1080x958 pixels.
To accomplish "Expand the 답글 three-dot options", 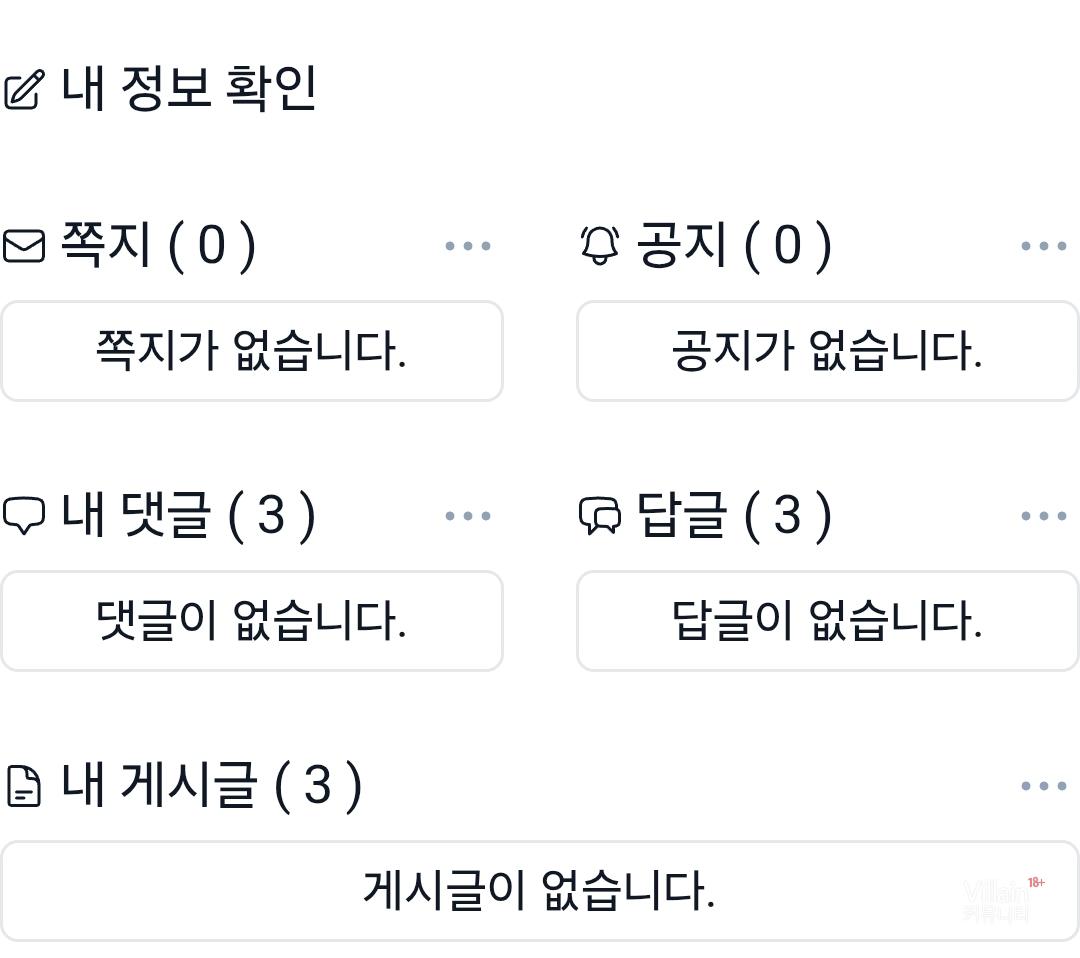I will click(x=1044, y=516).
